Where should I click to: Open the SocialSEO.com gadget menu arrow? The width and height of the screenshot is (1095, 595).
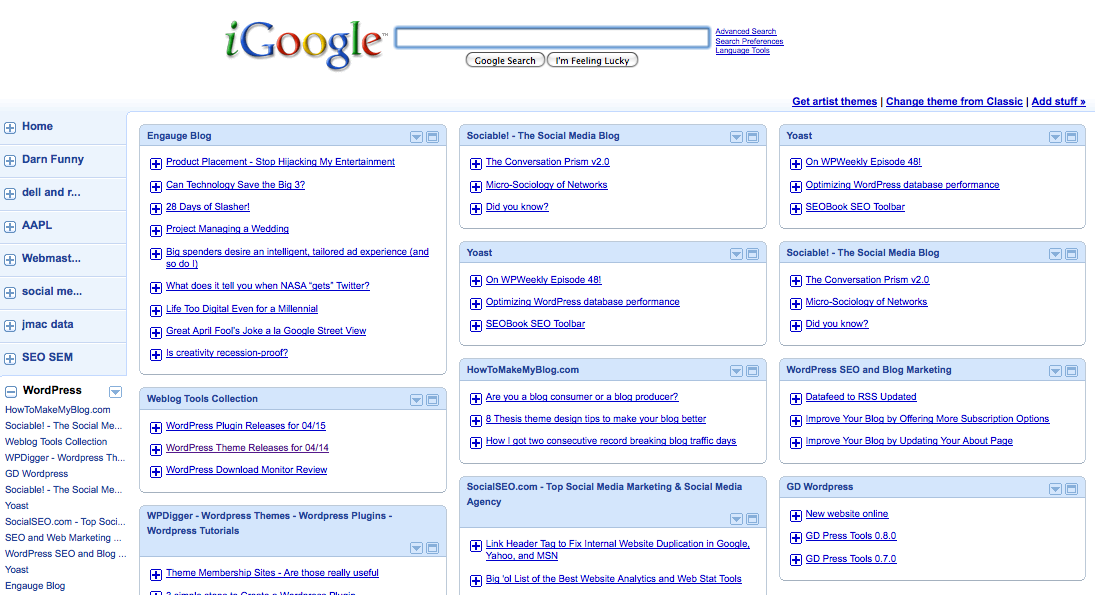coord(736,519)
